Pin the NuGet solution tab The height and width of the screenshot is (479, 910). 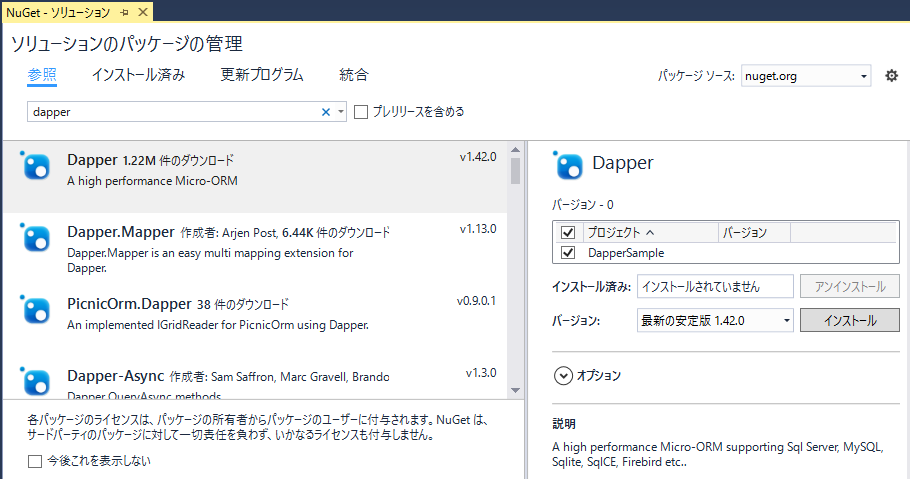[x=124, y=12]
